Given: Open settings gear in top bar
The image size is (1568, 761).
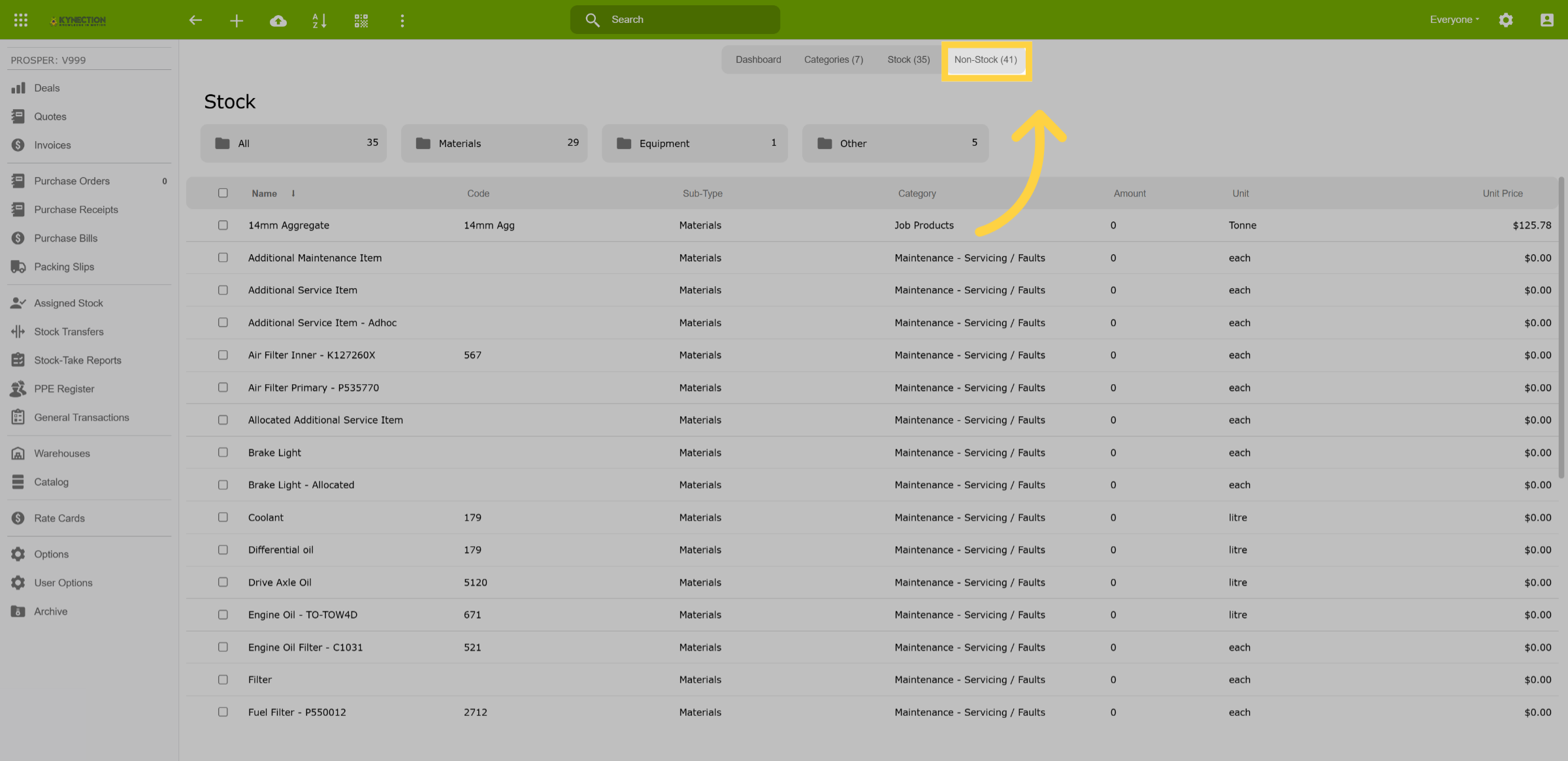Looking at the screenshot, I should click(x=1506, y=20).
